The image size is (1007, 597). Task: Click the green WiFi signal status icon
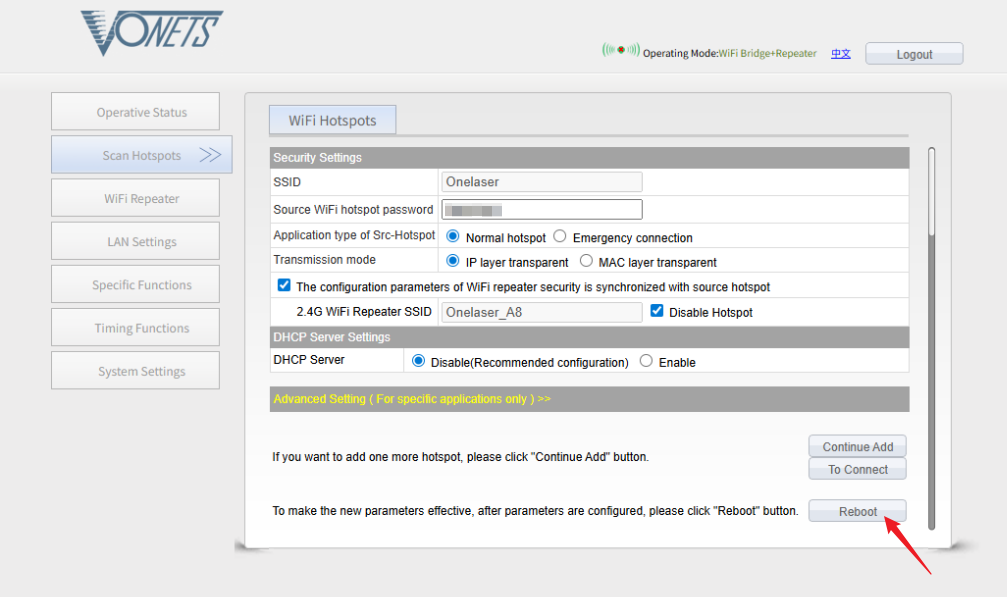point(620,50)
